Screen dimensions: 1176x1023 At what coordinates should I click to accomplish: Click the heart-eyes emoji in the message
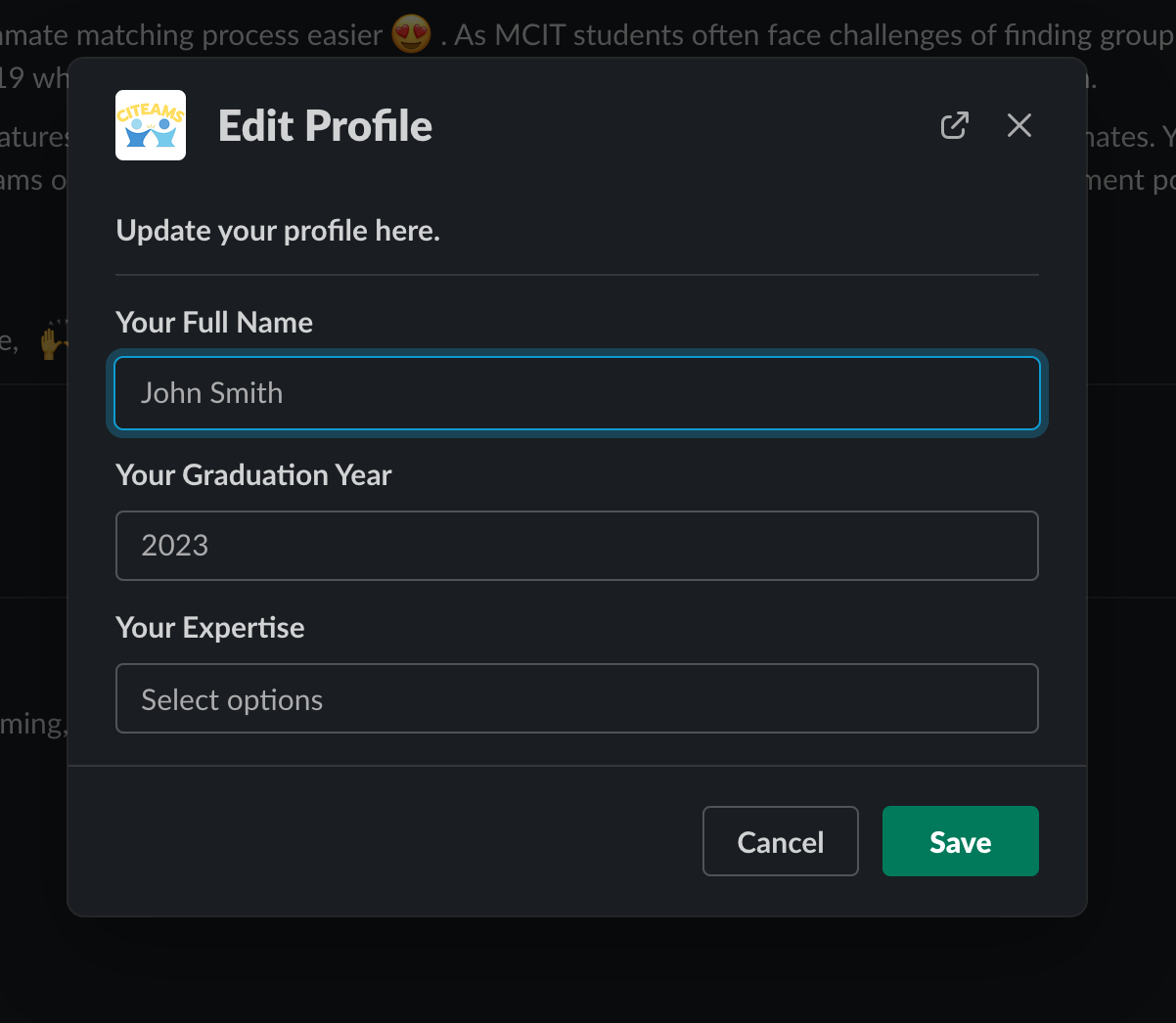(x=411, y=36)
